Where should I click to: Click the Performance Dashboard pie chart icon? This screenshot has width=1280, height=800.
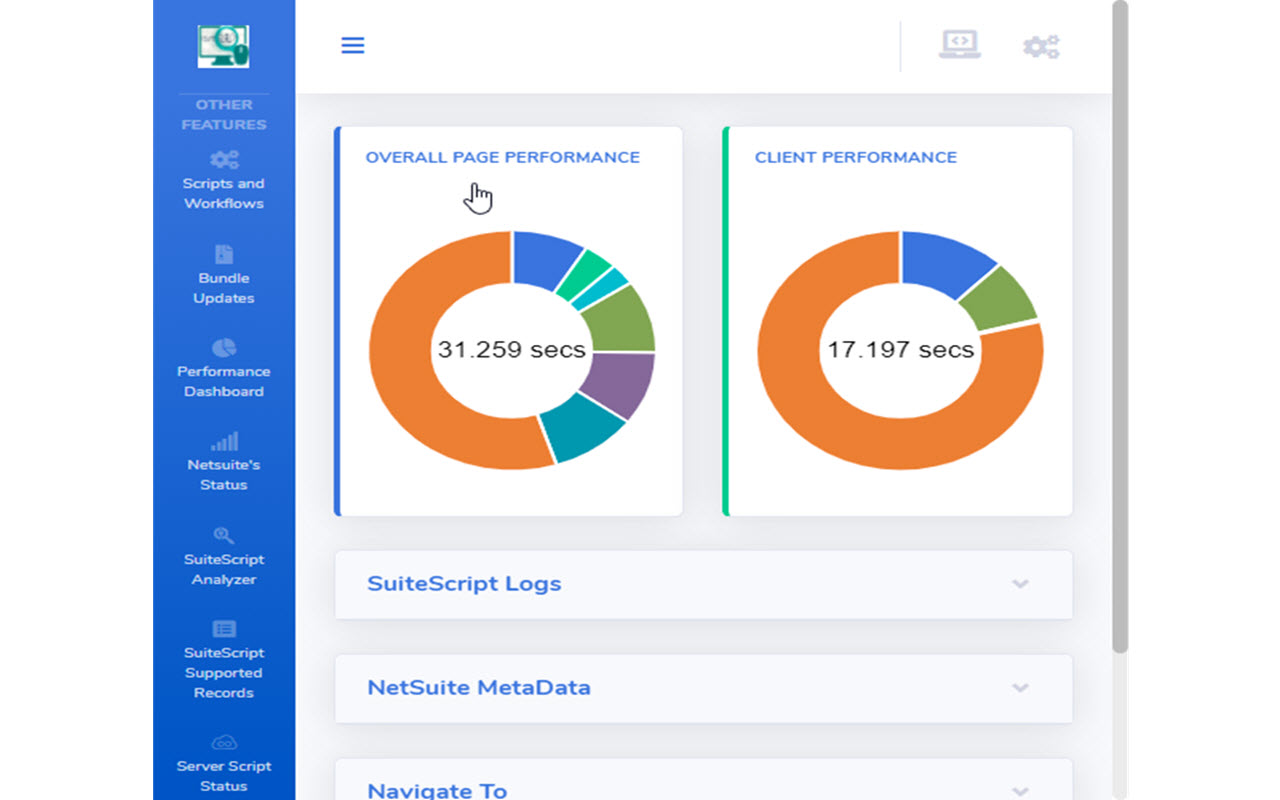[x=223, y=348]
